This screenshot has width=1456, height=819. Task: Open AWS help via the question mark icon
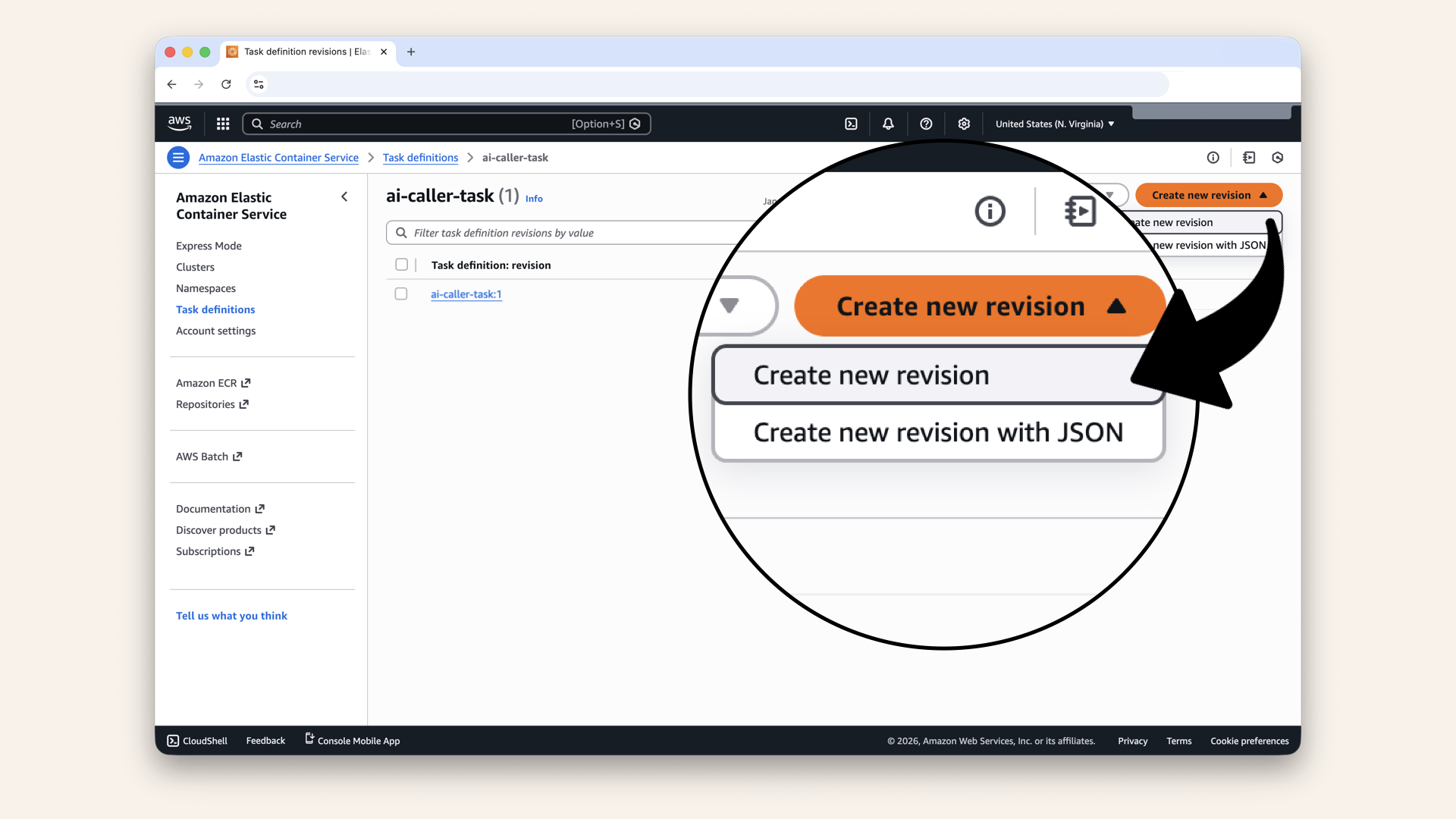(x=926, y=124)
